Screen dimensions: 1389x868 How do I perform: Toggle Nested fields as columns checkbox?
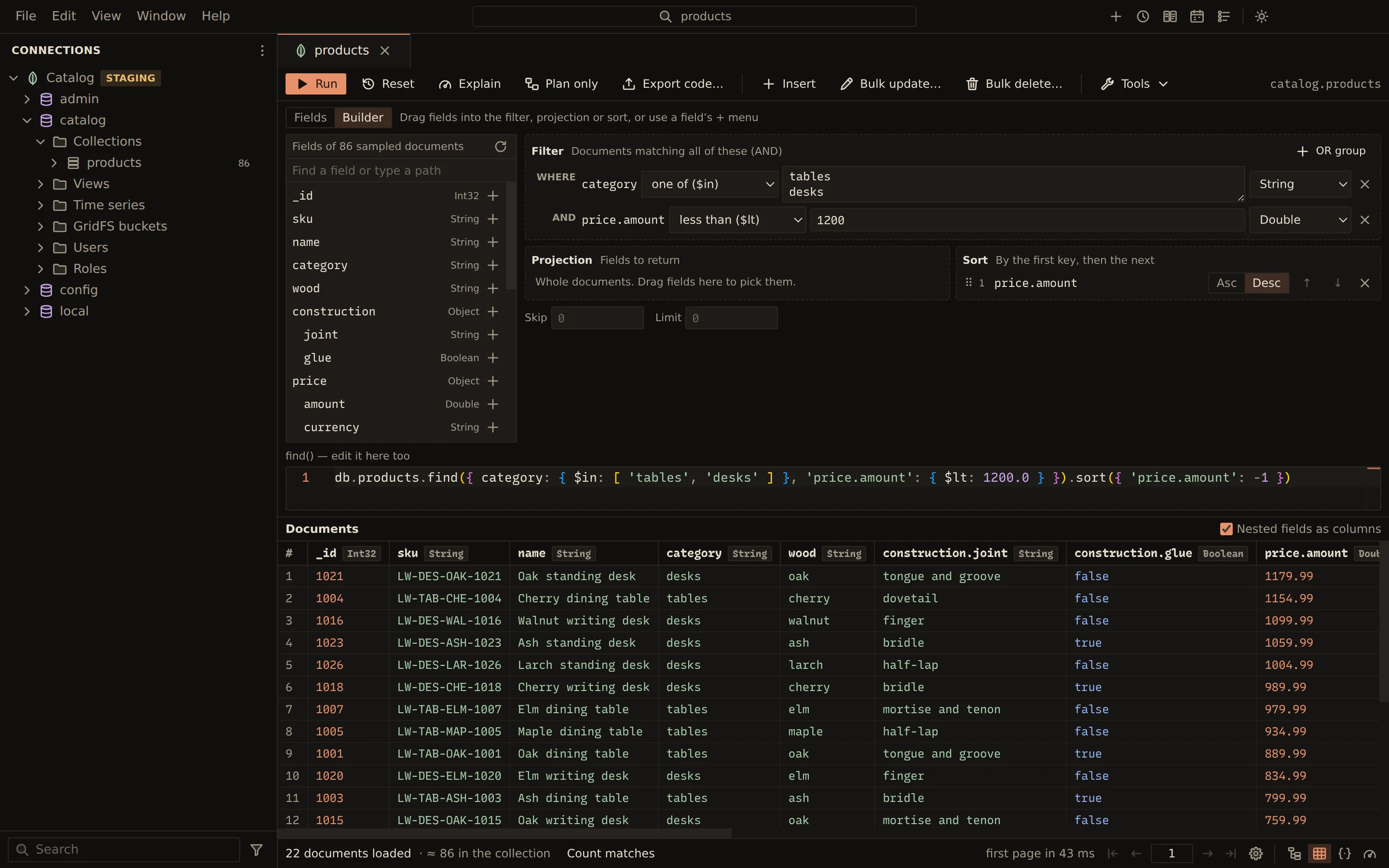pyautogui.click(x=1226, y=529)
